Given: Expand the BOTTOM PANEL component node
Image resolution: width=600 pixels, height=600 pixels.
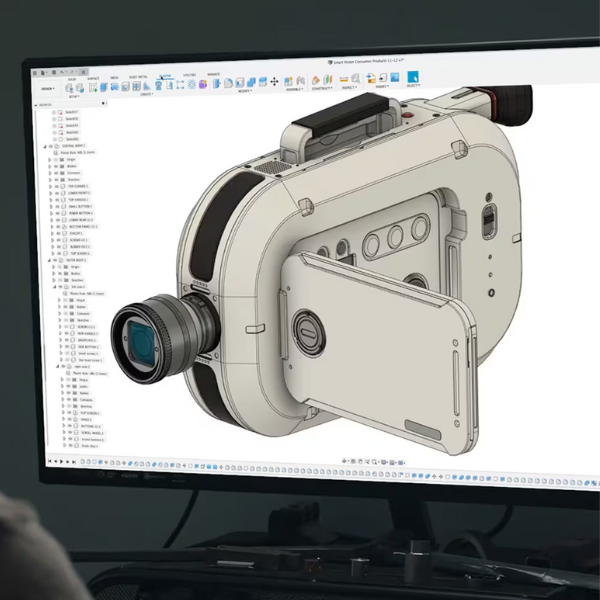Looking at the screenshot, I should (x=52, y=227).
